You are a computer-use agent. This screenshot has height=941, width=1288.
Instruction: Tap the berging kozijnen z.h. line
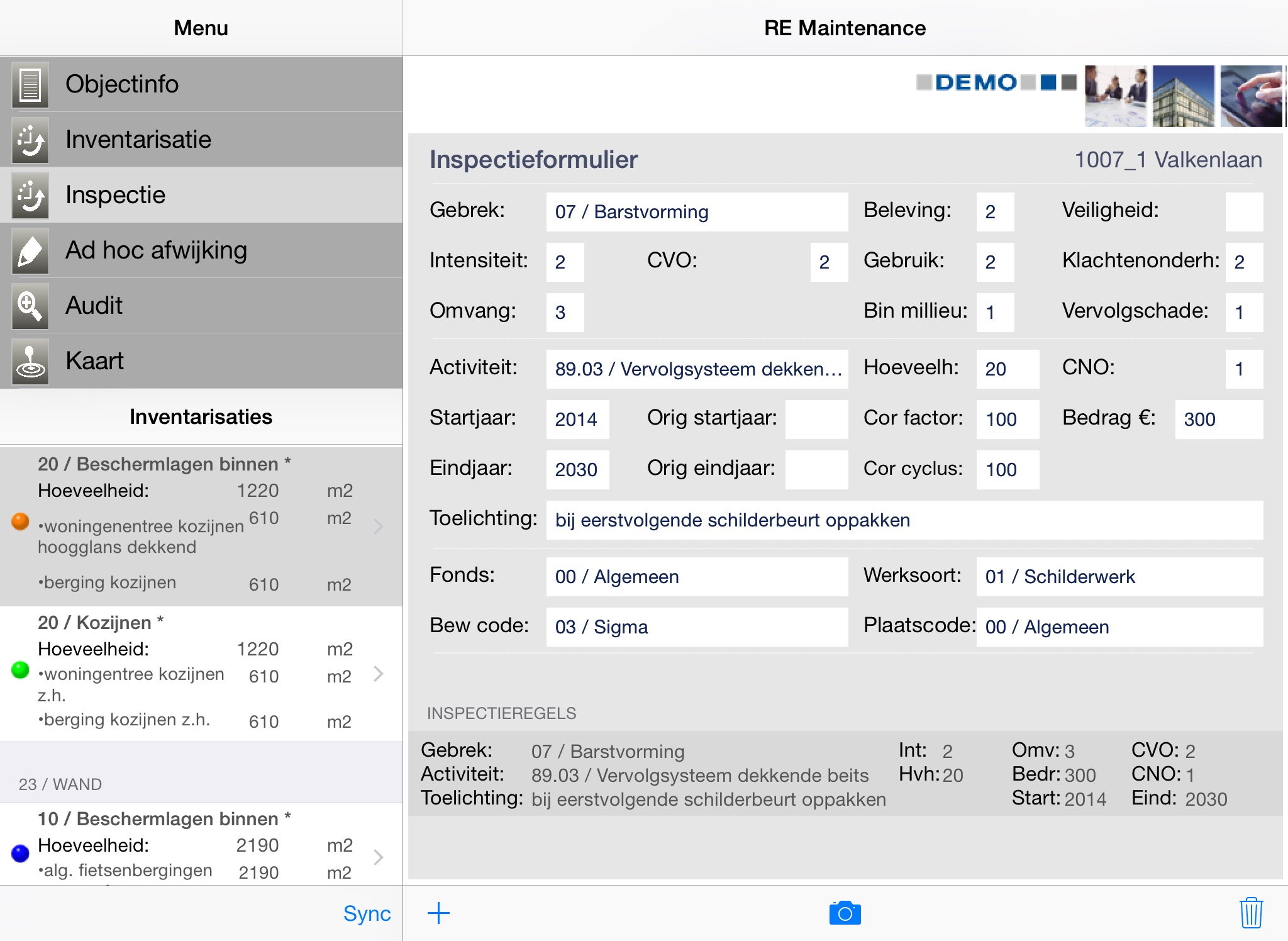pos(124,720)
